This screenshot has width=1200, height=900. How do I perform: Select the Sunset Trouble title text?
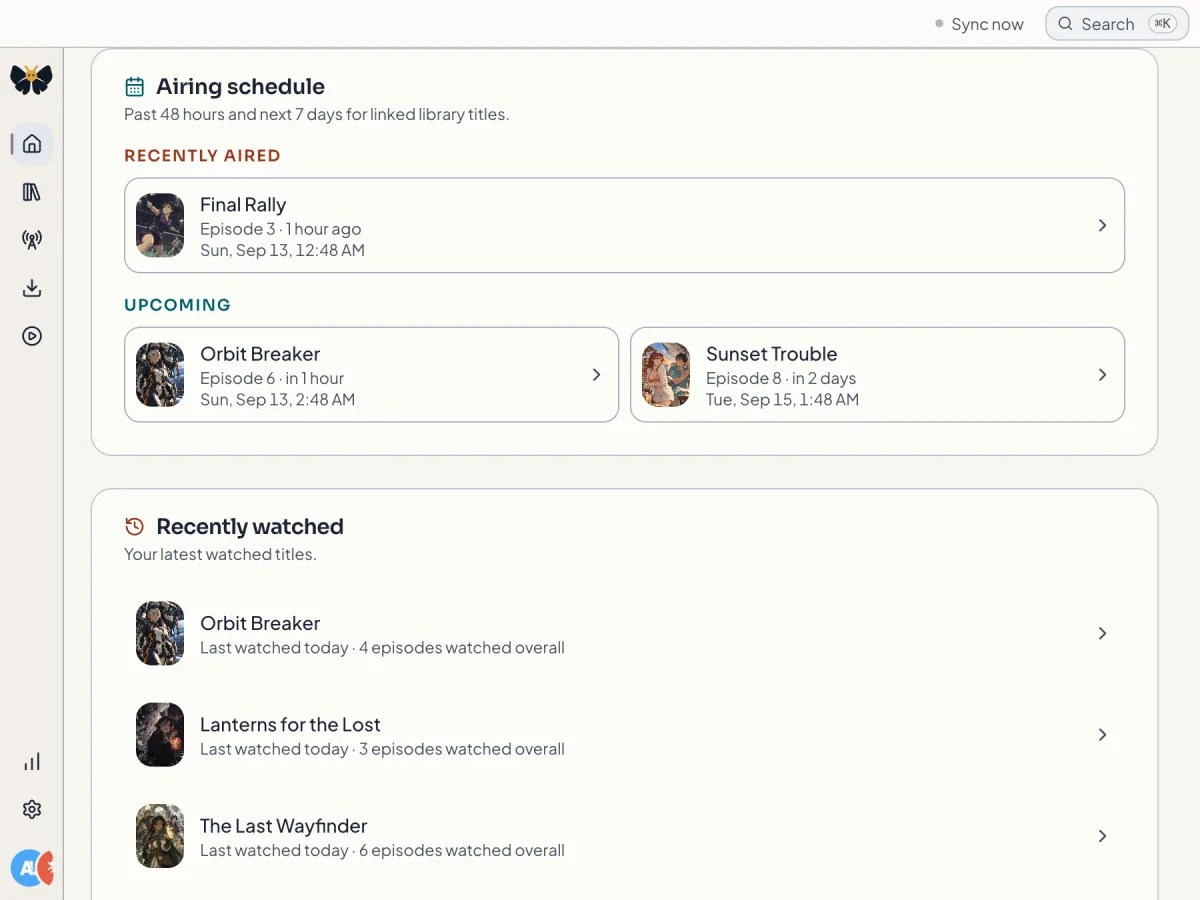pos(772,354)
